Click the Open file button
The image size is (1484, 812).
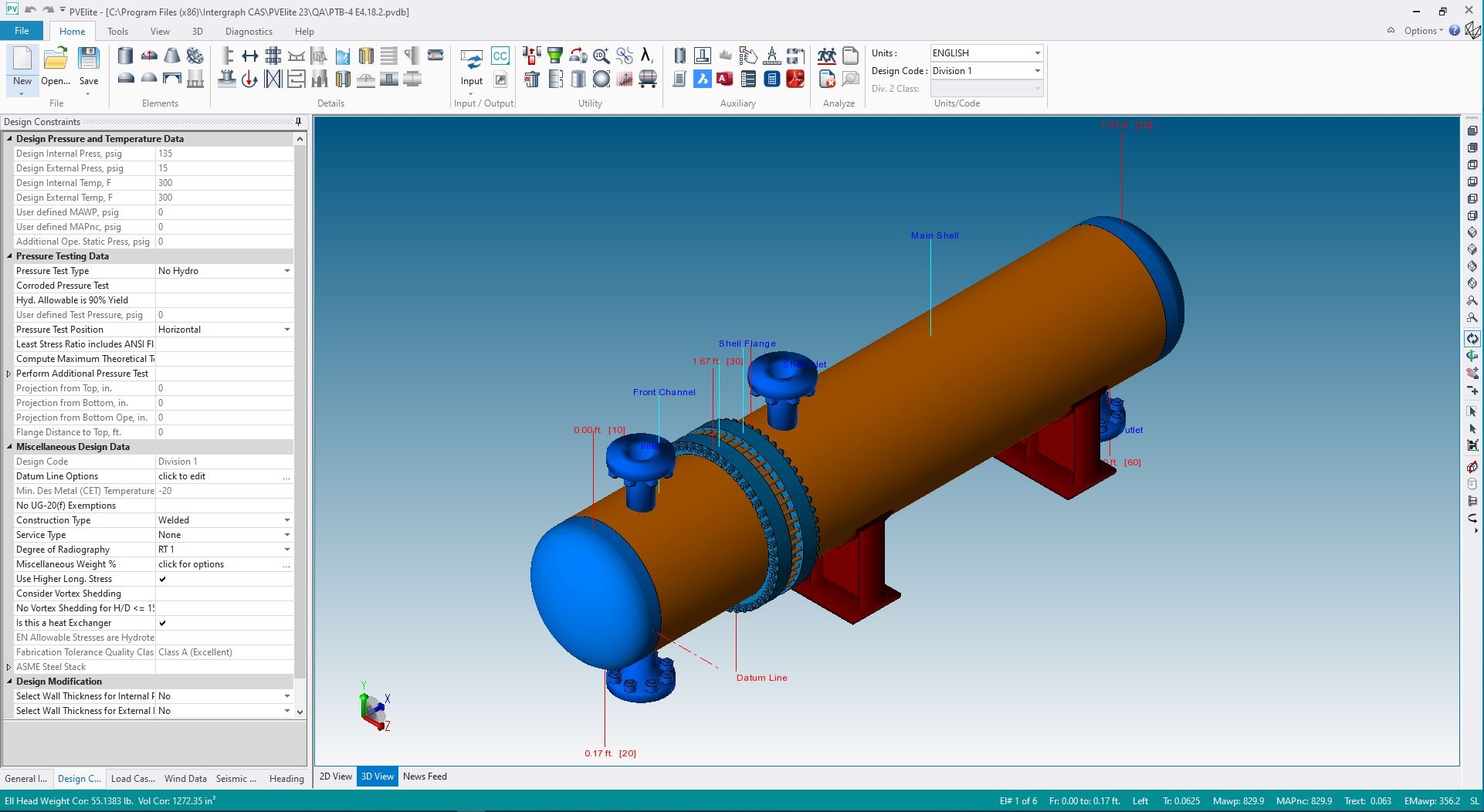coord(56,66)
